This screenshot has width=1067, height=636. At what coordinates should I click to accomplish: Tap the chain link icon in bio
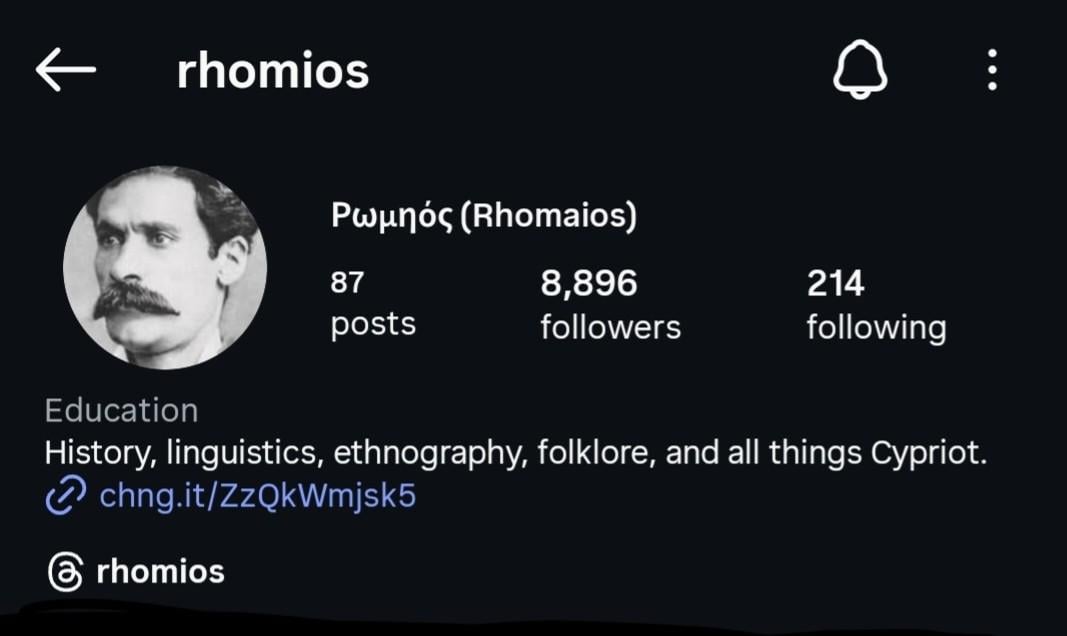point(66,496)
